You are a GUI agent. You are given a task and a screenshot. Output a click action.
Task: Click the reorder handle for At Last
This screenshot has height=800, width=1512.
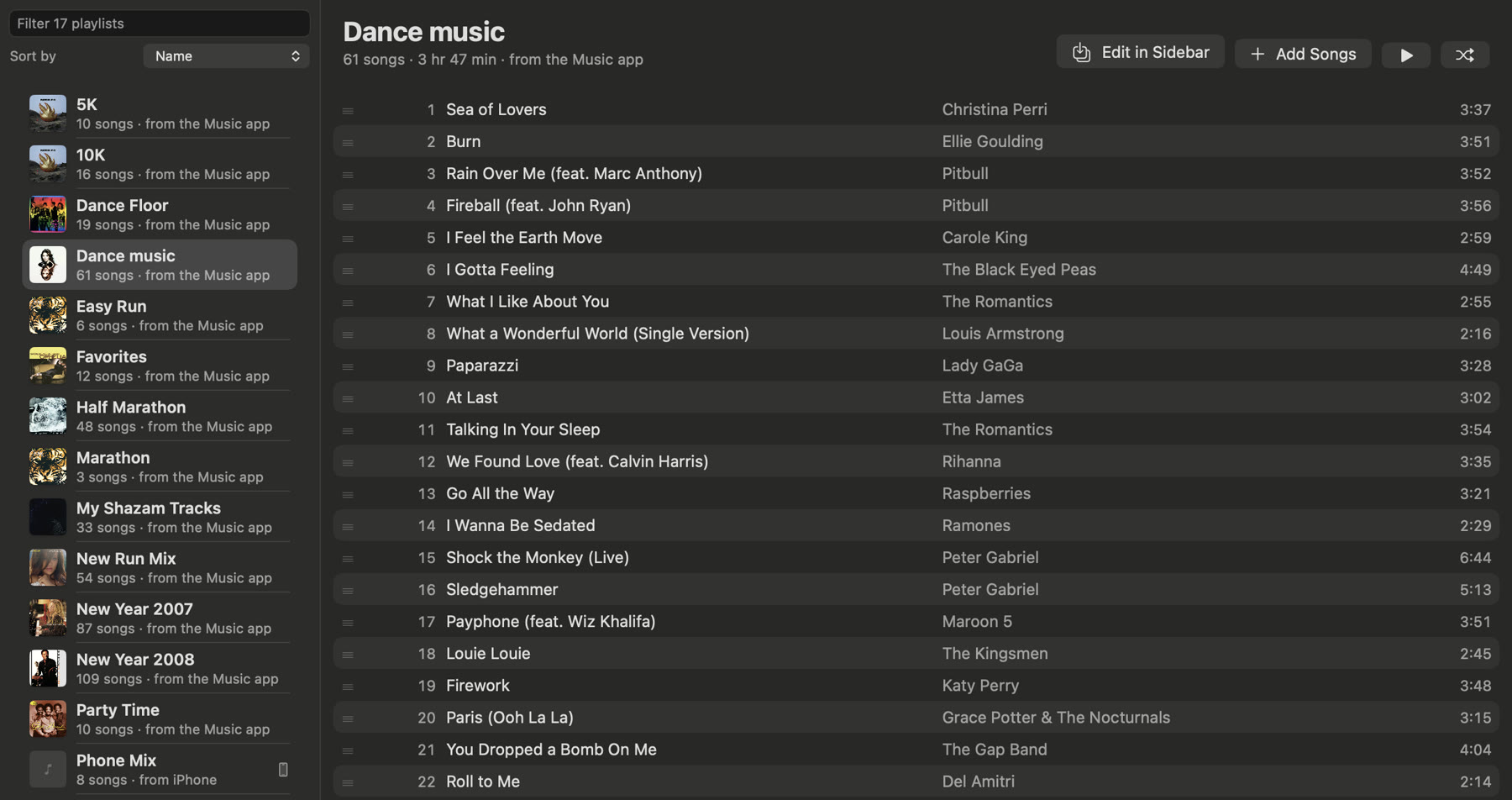[348, 398]
